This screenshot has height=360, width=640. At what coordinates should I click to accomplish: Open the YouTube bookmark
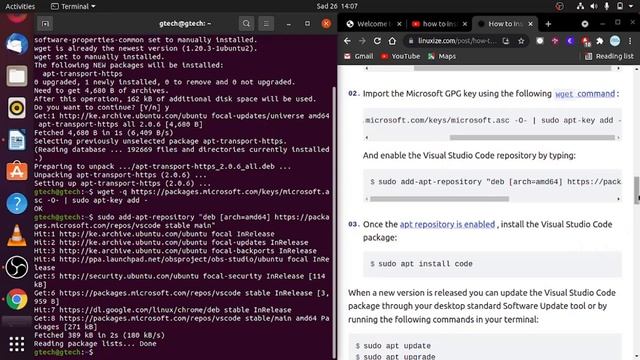click(x=400, y=56)
